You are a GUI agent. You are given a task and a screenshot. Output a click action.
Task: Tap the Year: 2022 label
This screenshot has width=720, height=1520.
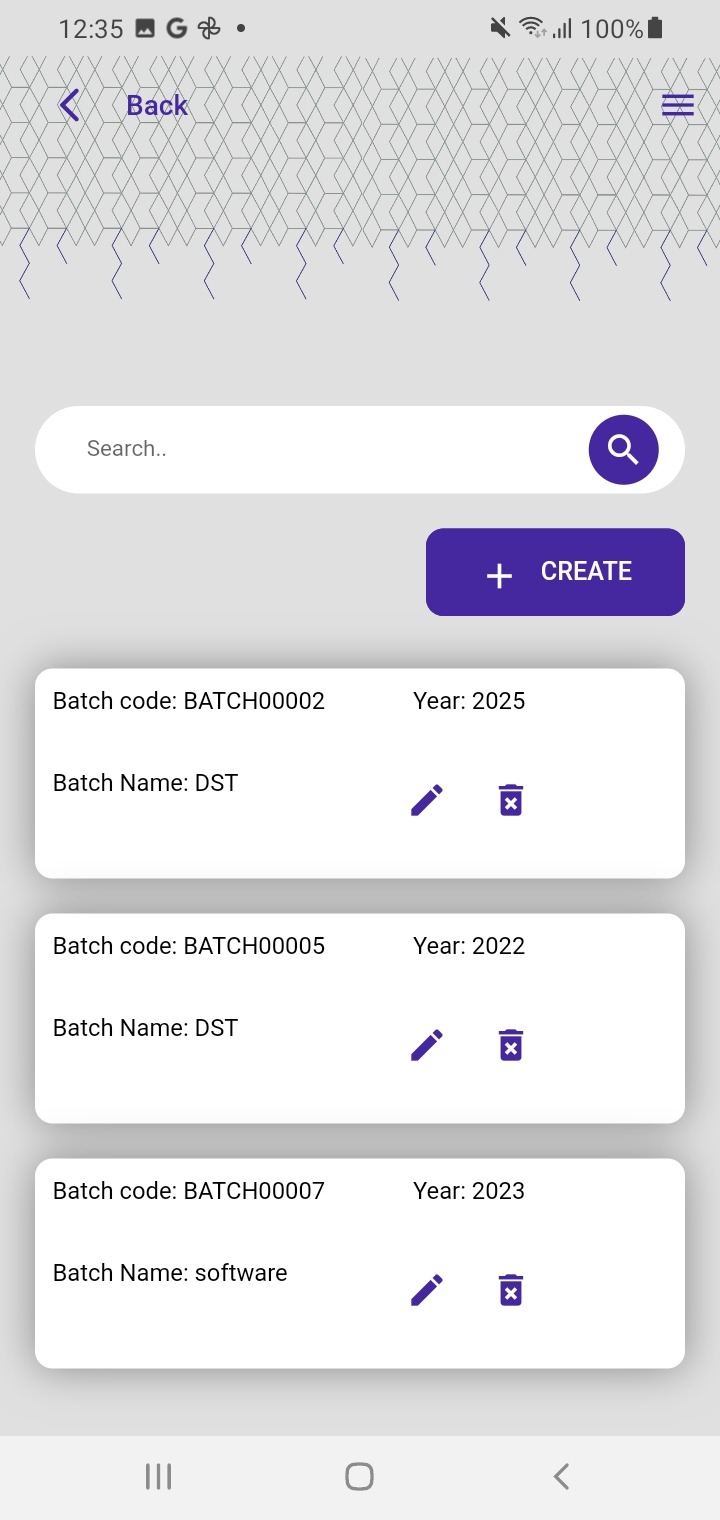click(x=469, y=946)
